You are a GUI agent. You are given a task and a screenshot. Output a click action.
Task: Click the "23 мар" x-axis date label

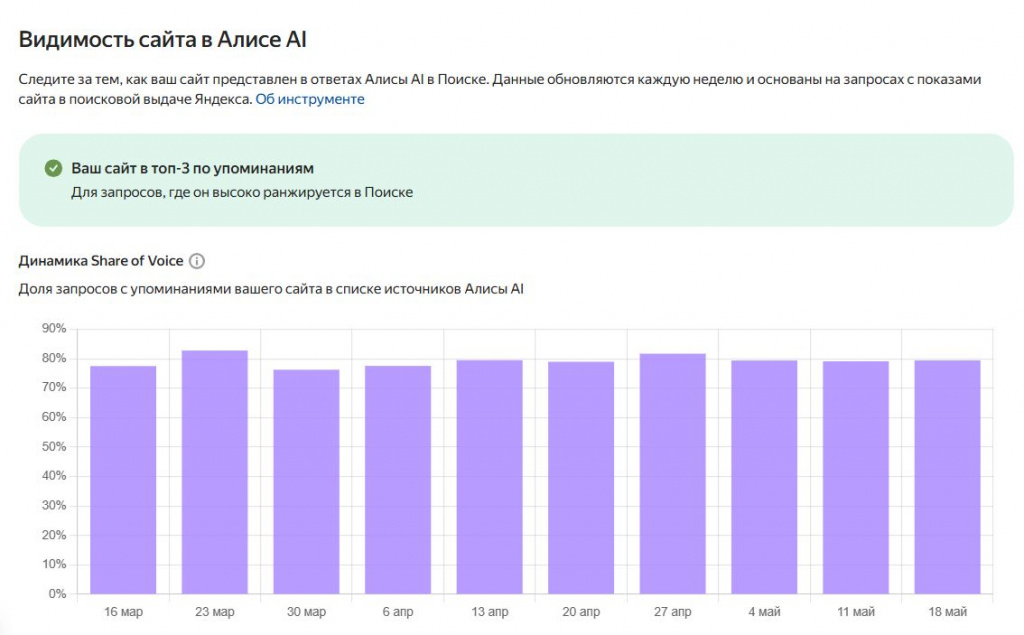pos(215,612)
